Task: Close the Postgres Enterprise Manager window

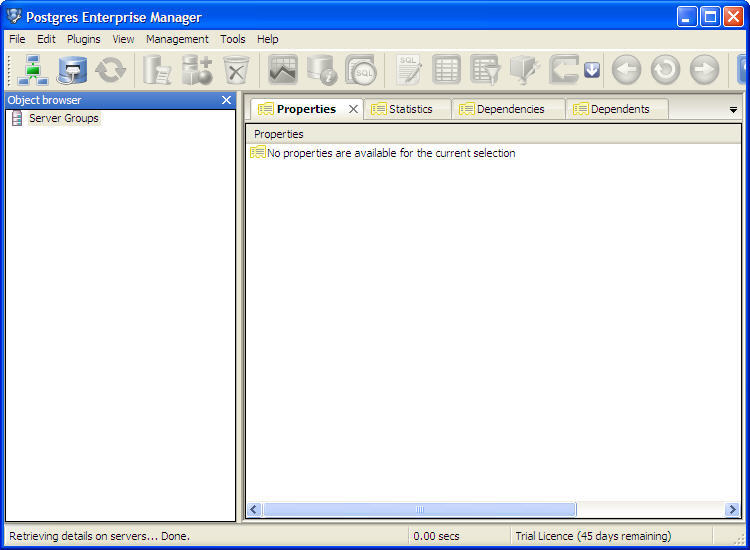Action: 733,17
